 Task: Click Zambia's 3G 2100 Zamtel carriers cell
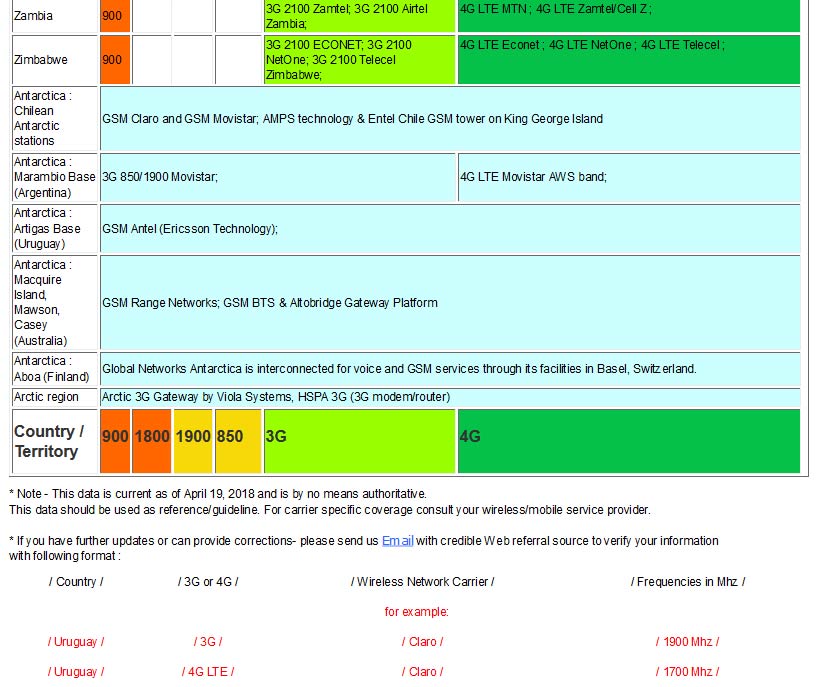pos(359,16)
